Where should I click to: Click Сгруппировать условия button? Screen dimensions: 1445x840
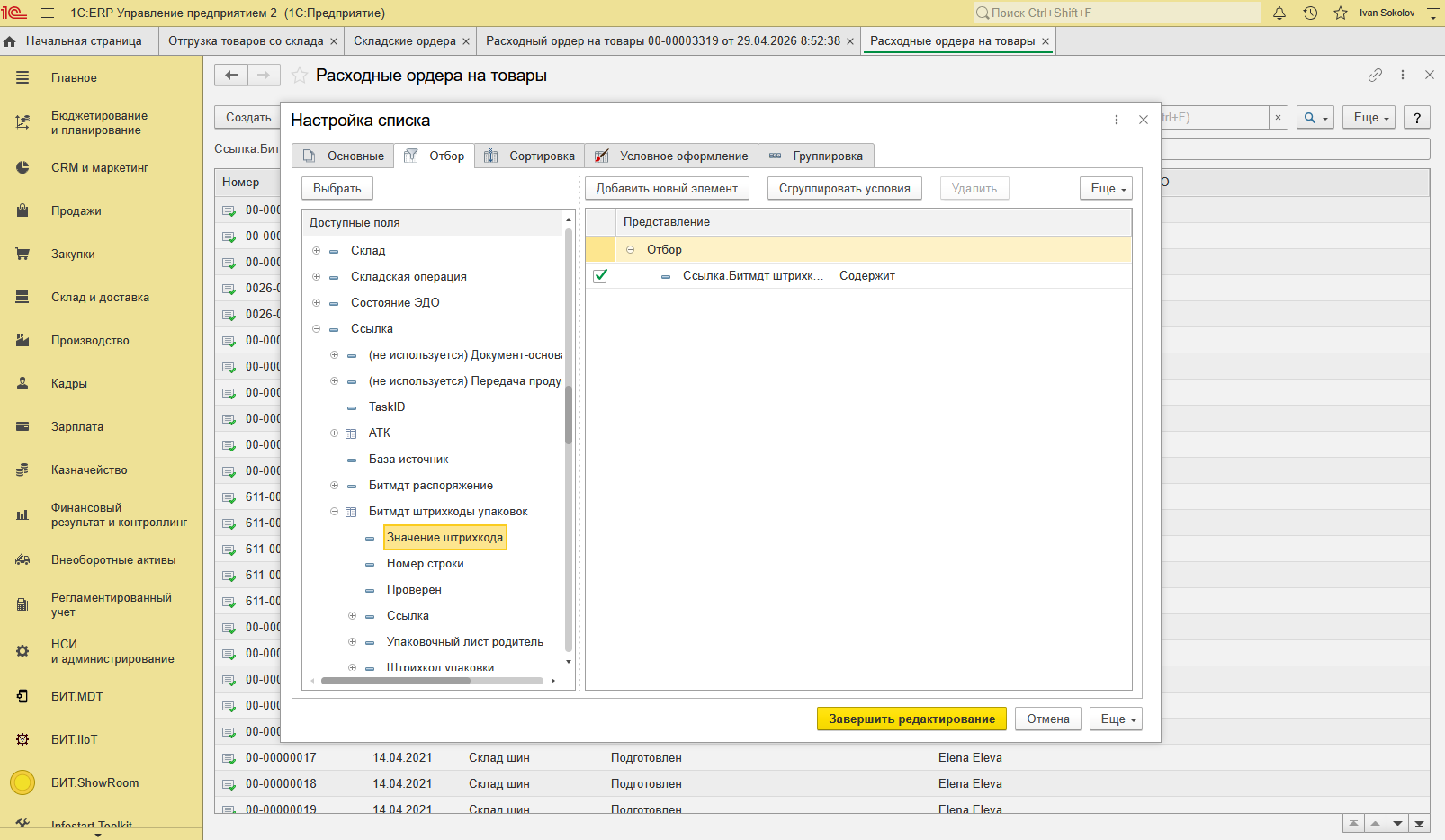point(845,189)
